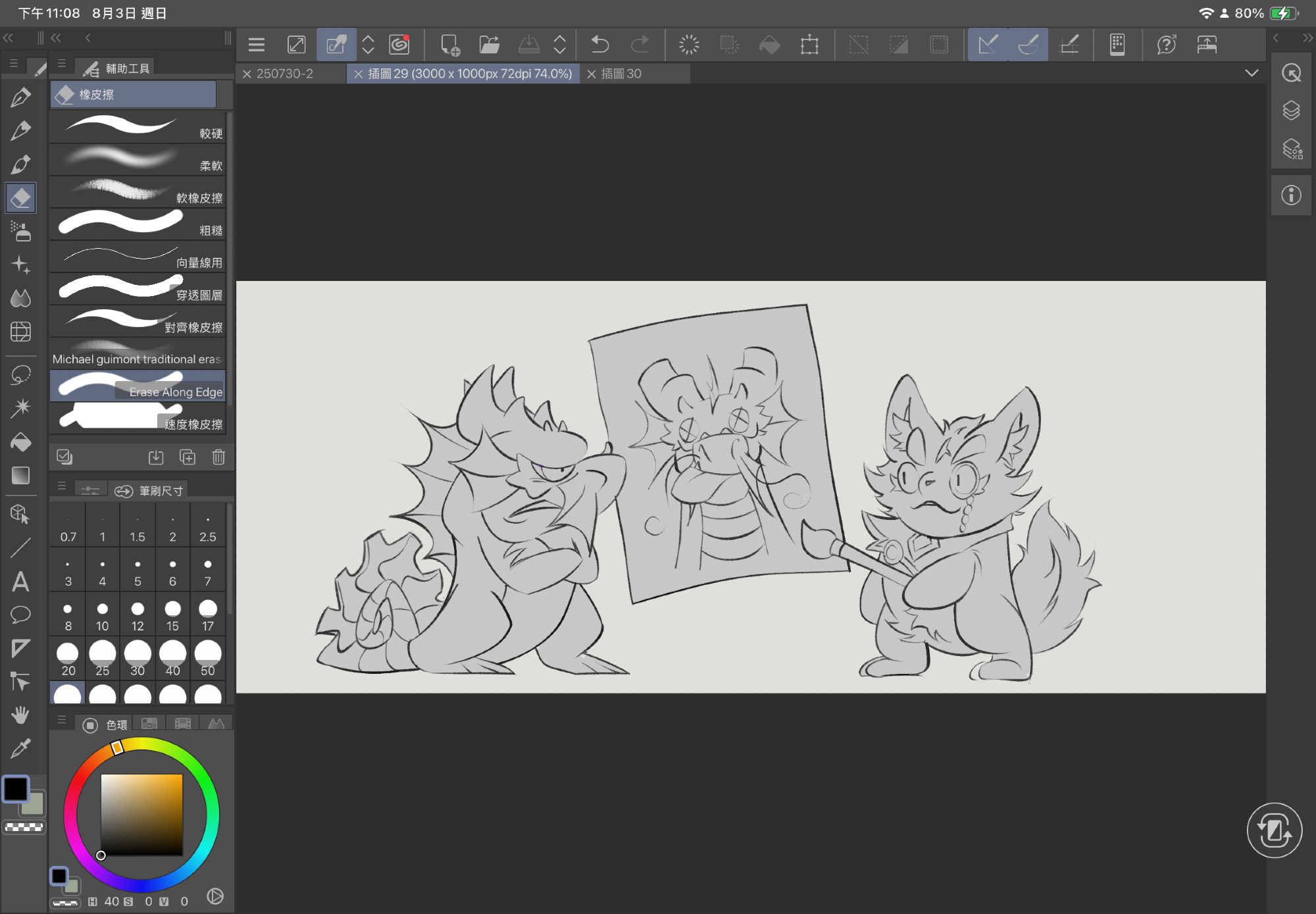This screenshot has height=914, width=1316.
Task: Expand the canvas tab list chevron
Action: coord(1252,73)
